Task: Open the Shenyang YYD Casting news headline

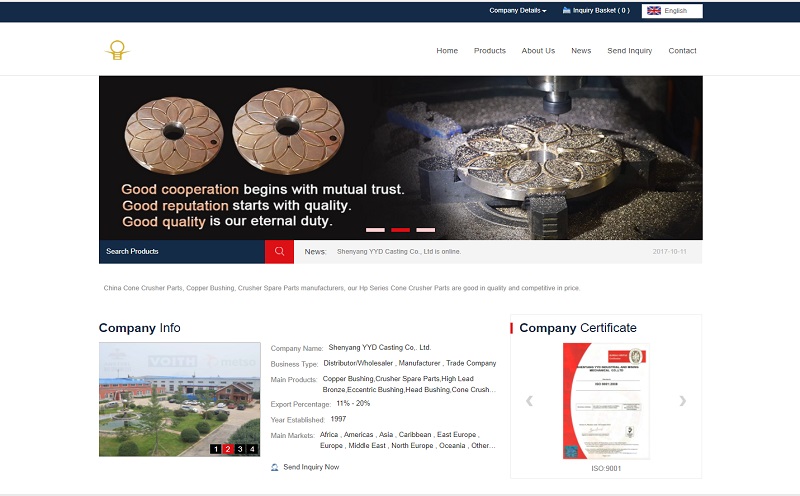Action: point(399,252)
